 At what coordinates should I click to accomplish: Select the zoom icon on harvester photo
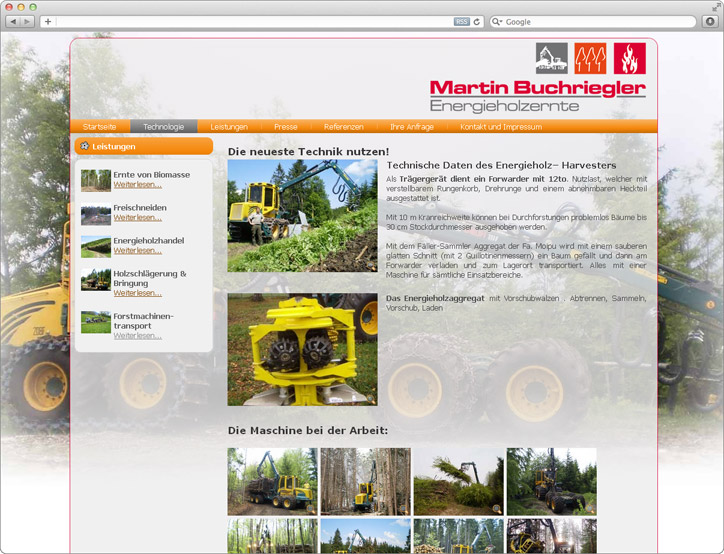click(370, 265)
